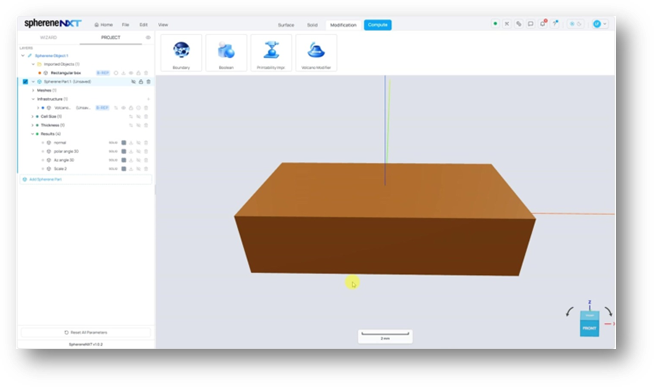Click the color swatch of normal result
The image size is (654, 388).
[x=124, y=143]
